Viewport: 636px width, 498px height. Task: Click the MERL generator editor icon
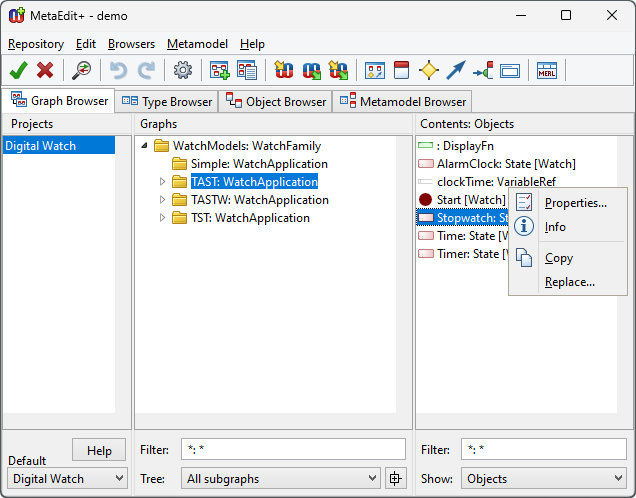click(546, 70)
